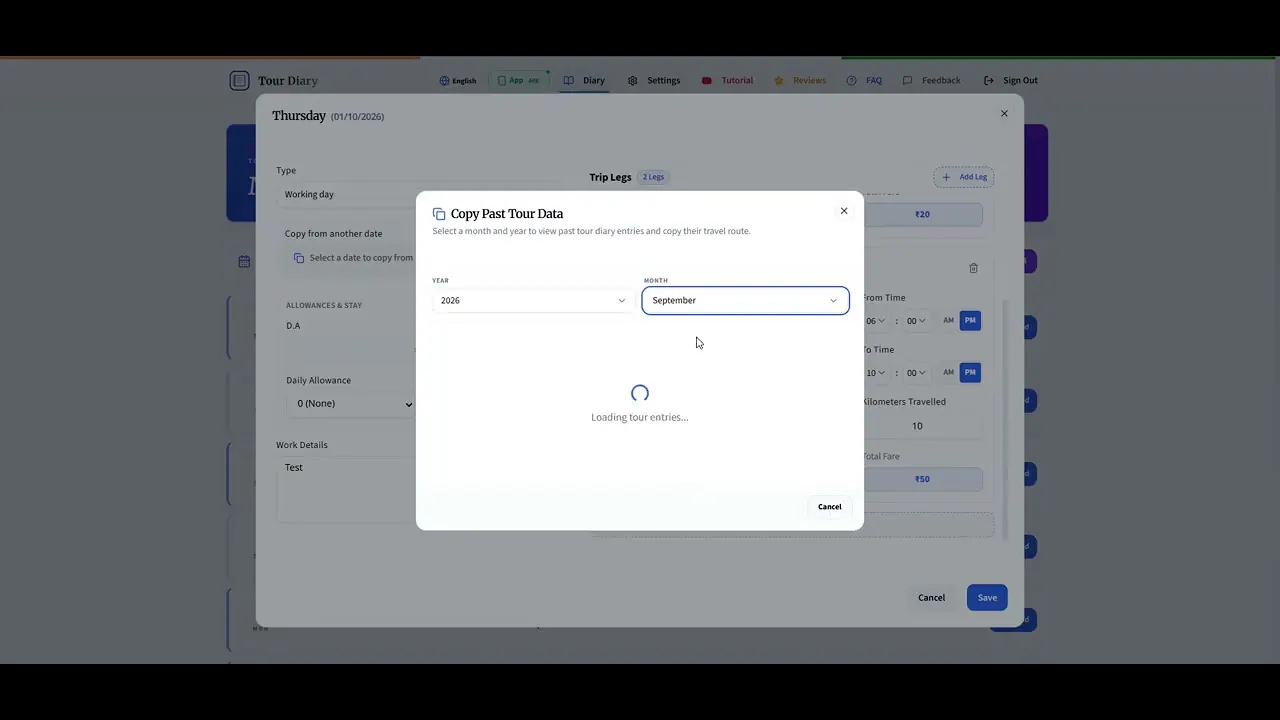Screen dimensions: 1280x720
Task: Open the Daily Allowance dropdown
Action: tap(351, 404)
